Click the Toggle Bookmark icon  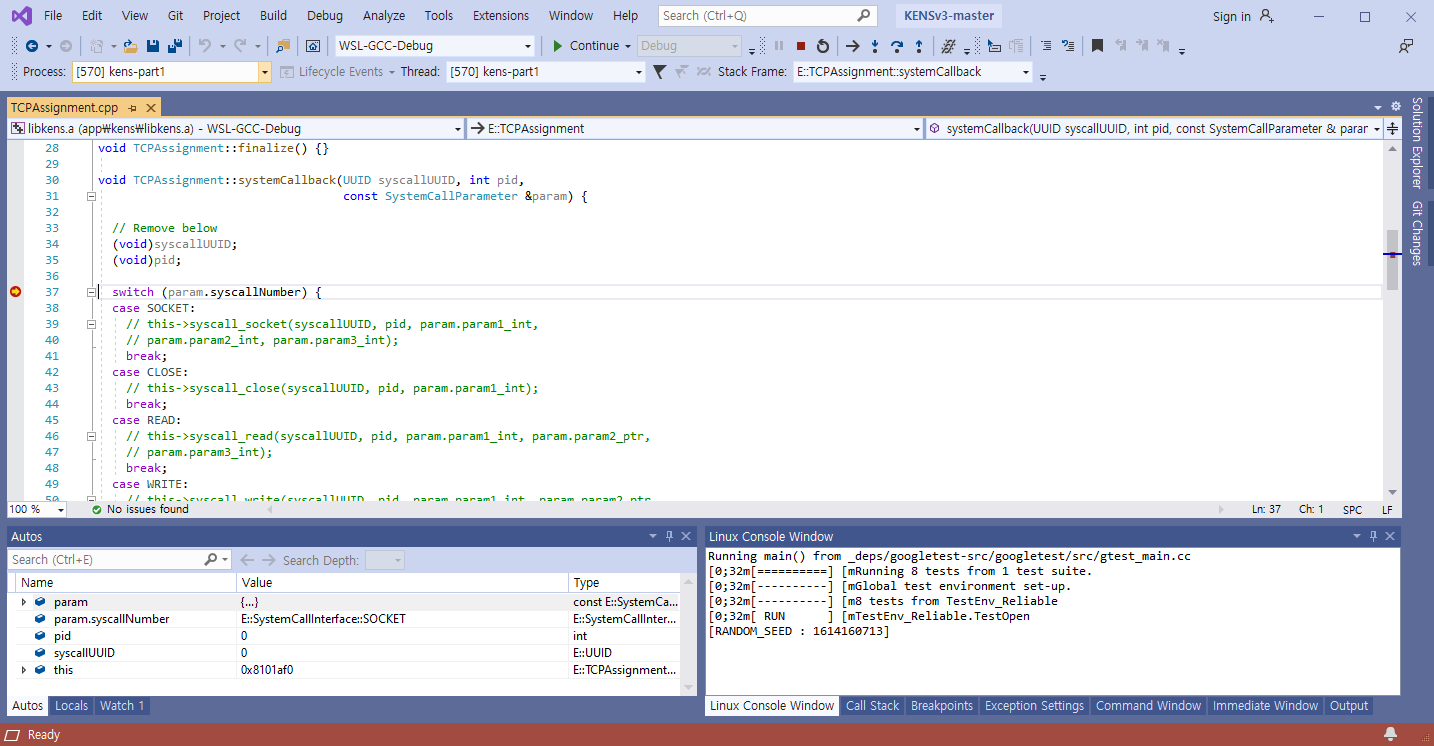pyautogui.click(x=1097, y=46)
